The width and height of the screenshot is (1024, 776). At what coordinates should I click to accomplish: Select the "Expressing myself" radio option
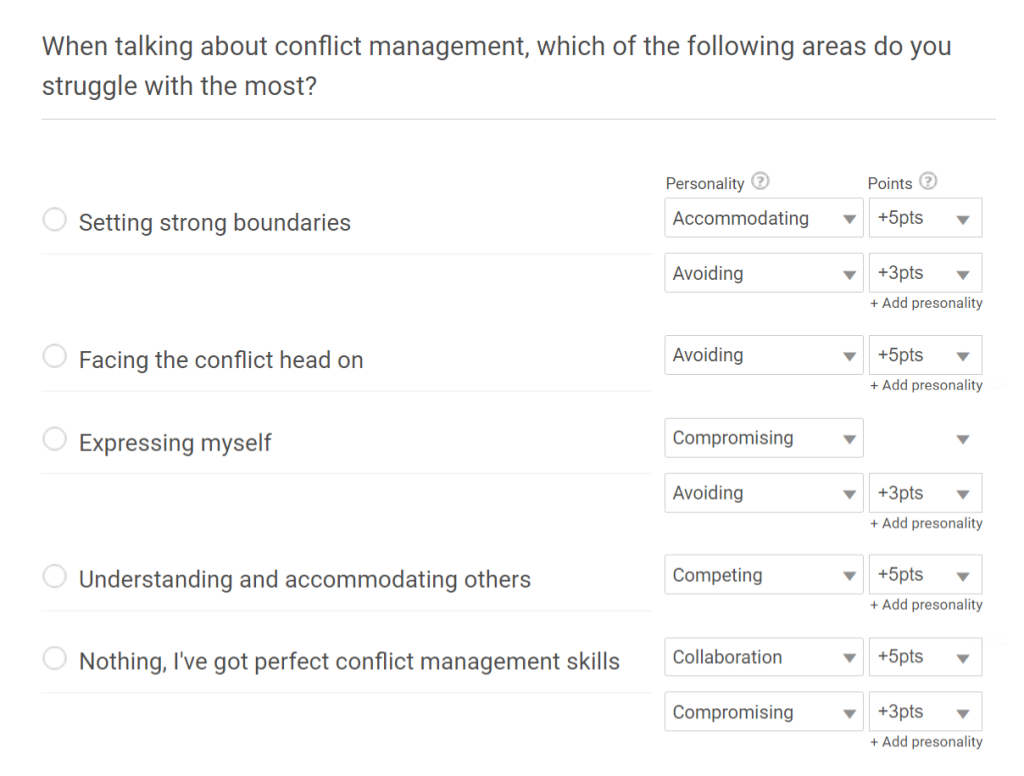click(x=55, y=440)
